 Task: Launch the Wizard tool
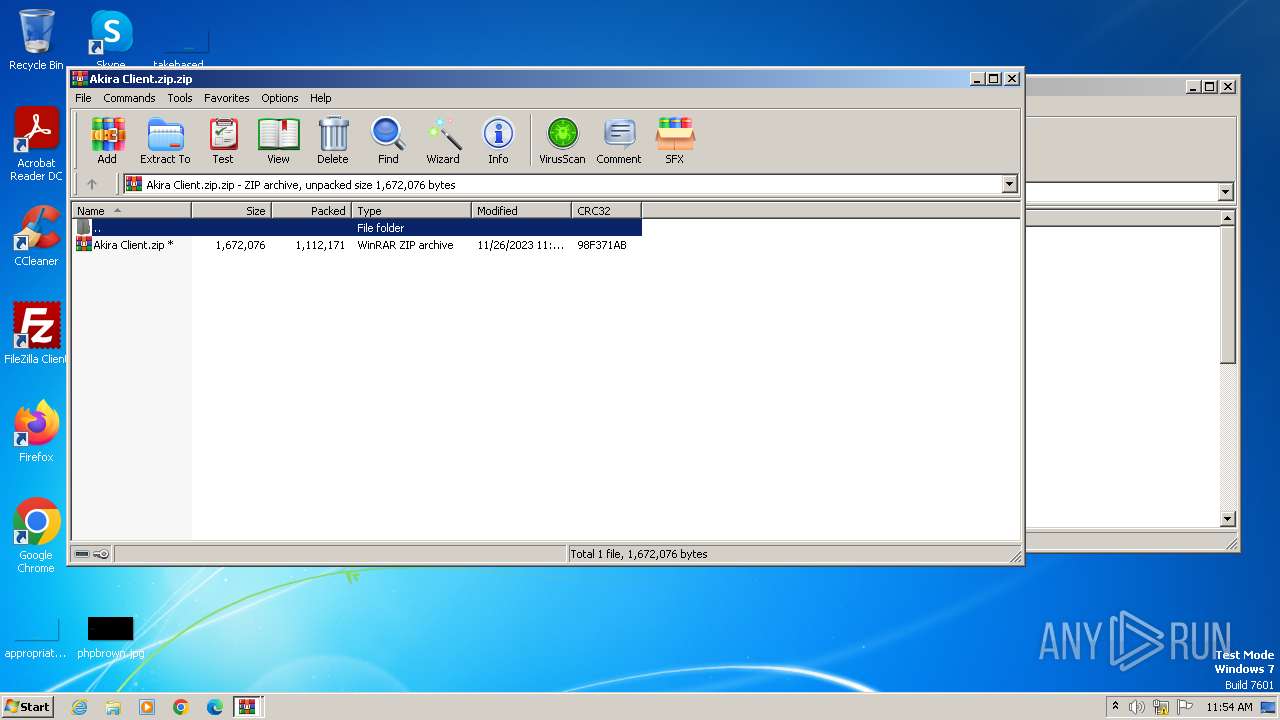443,141
